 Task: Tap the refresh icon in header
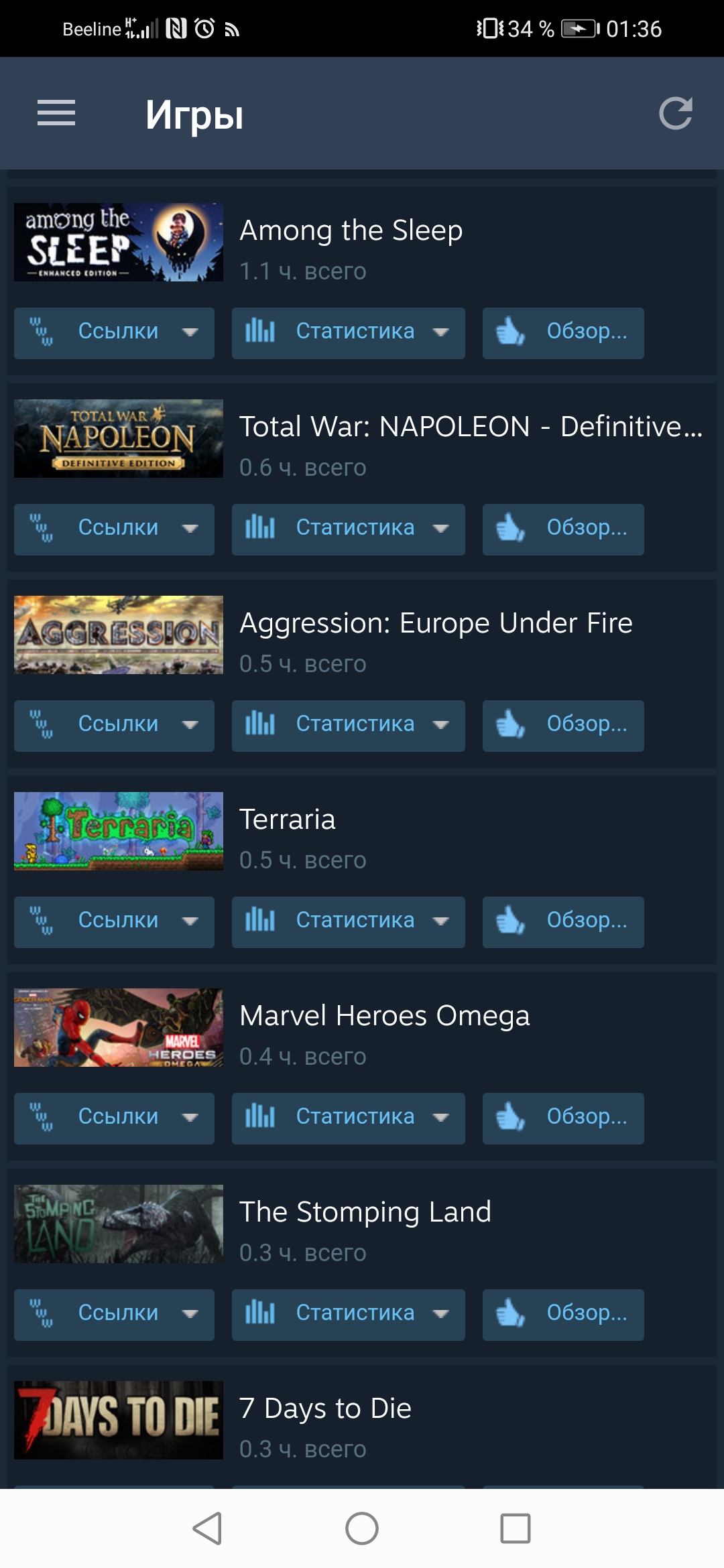(675, 113)
